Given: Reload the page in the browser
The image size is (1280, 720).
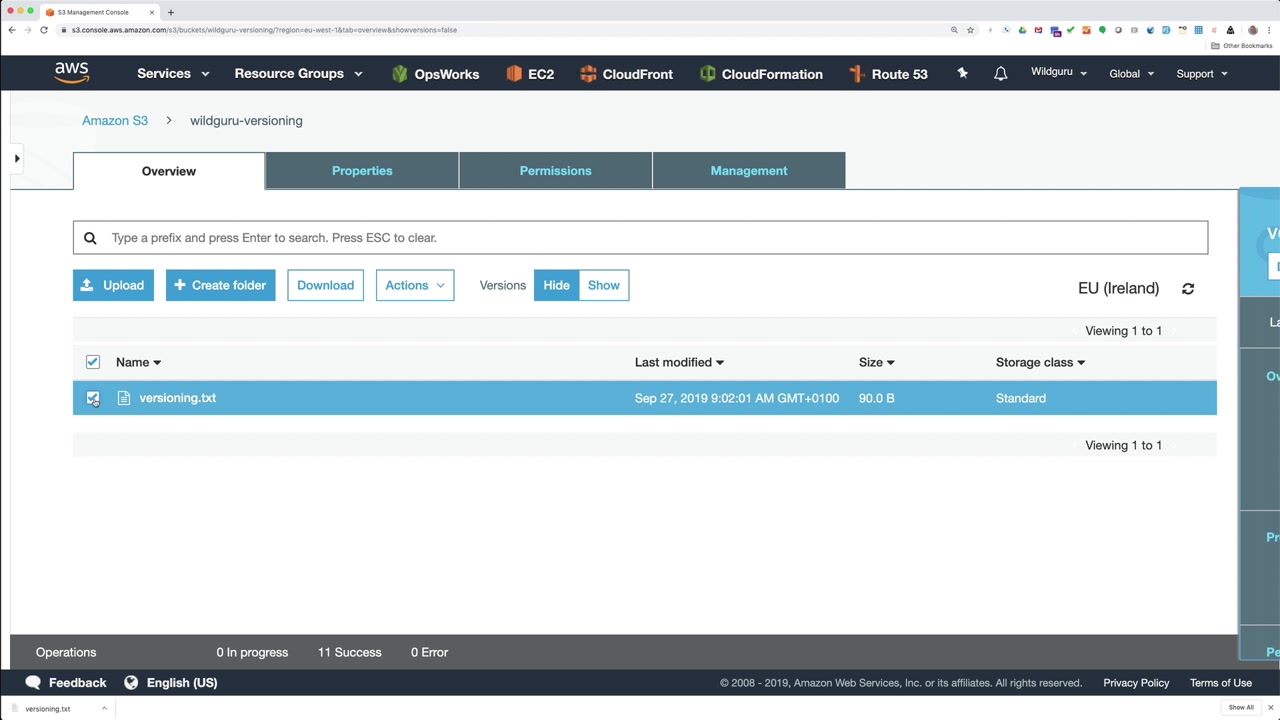Looking at the screenshot, I should pos(44,30).
